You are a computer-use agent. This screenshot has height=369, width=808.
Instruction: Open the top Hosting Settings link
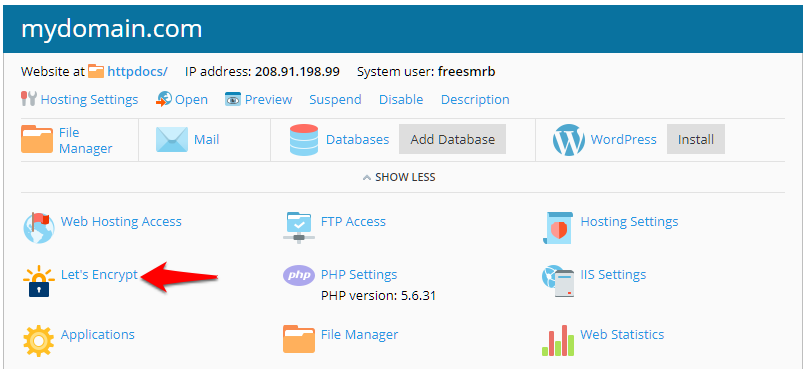pyautogui.click(x=89, y=99)
